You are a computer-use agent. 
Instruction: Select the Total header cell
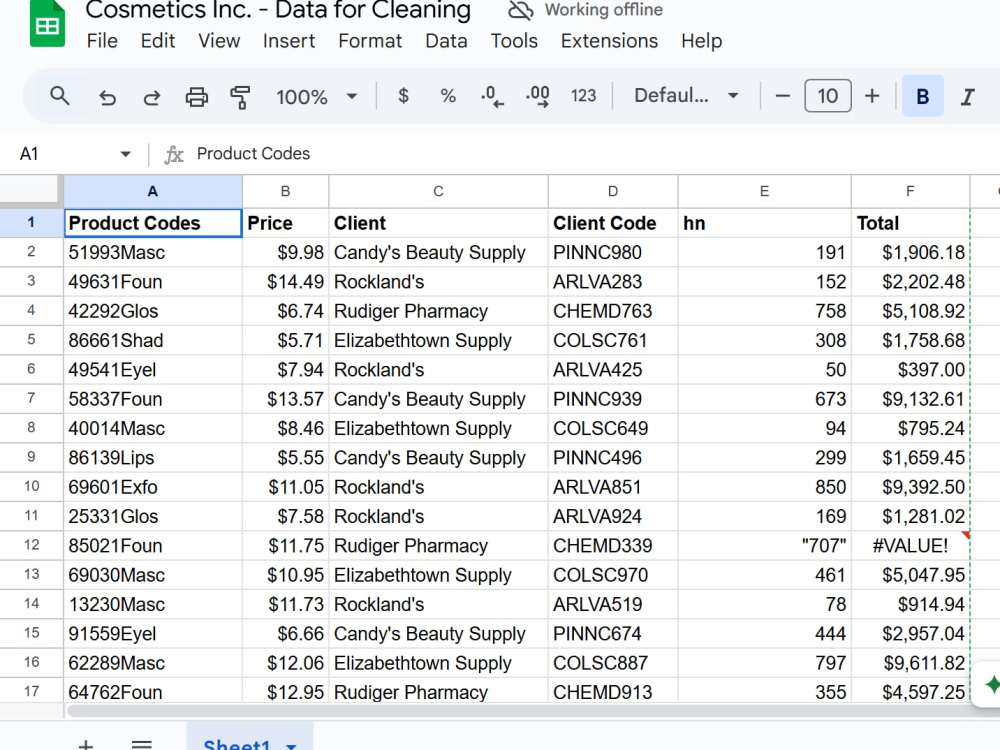[x=910, y=223]
